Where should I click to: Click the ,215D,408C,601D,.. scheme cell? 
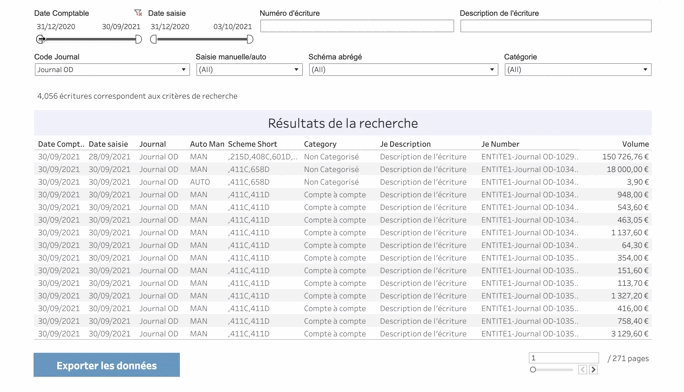click(263, 157)
